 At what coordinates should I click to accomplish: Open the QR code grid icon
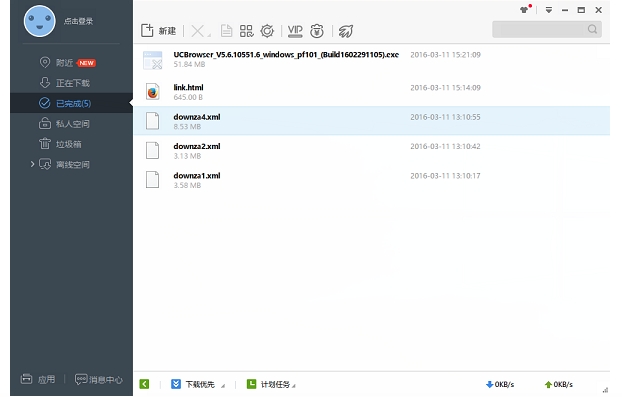[246, 31]
